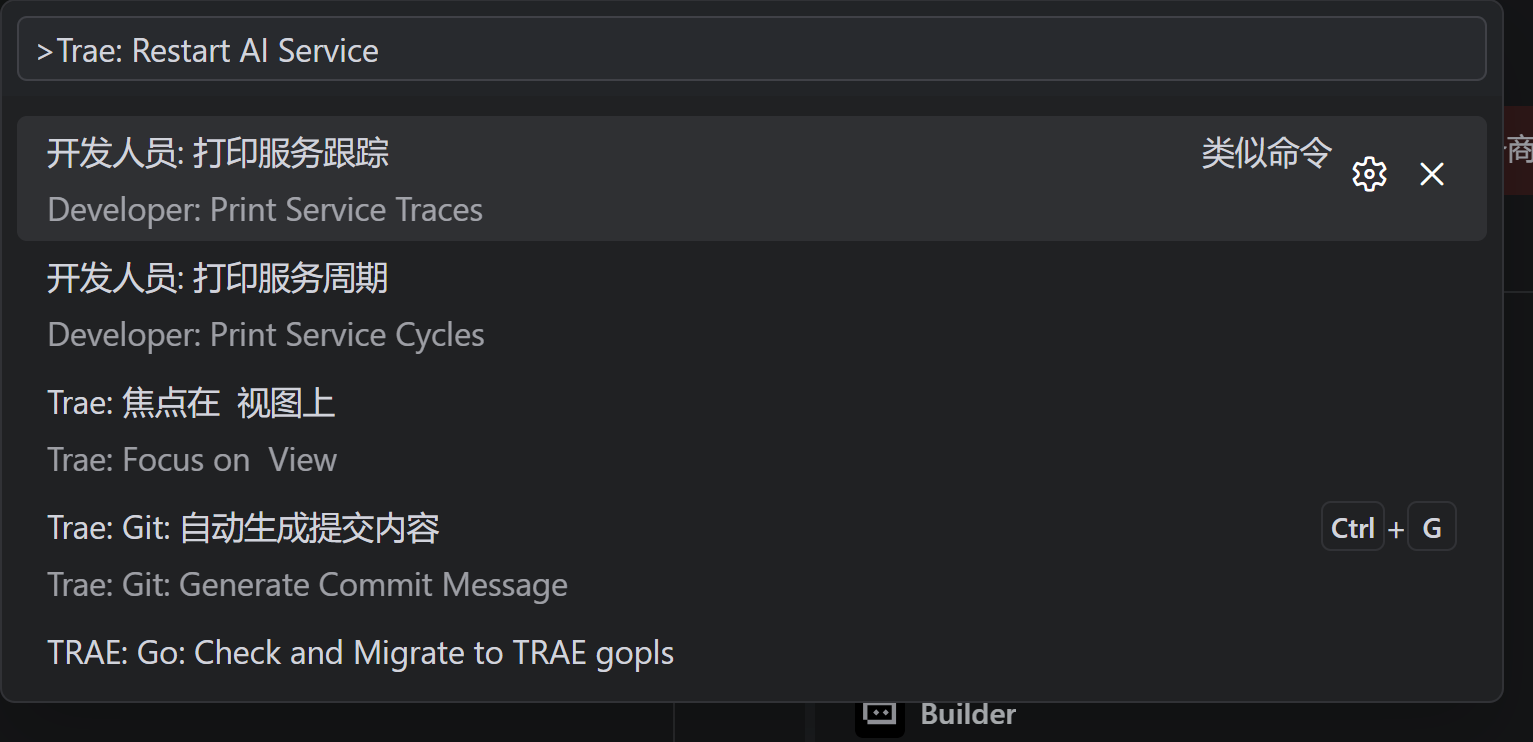Select Developer: Print Service Cycles text
The width and height of the screenshot is (1533, 742).
(266, 335)
